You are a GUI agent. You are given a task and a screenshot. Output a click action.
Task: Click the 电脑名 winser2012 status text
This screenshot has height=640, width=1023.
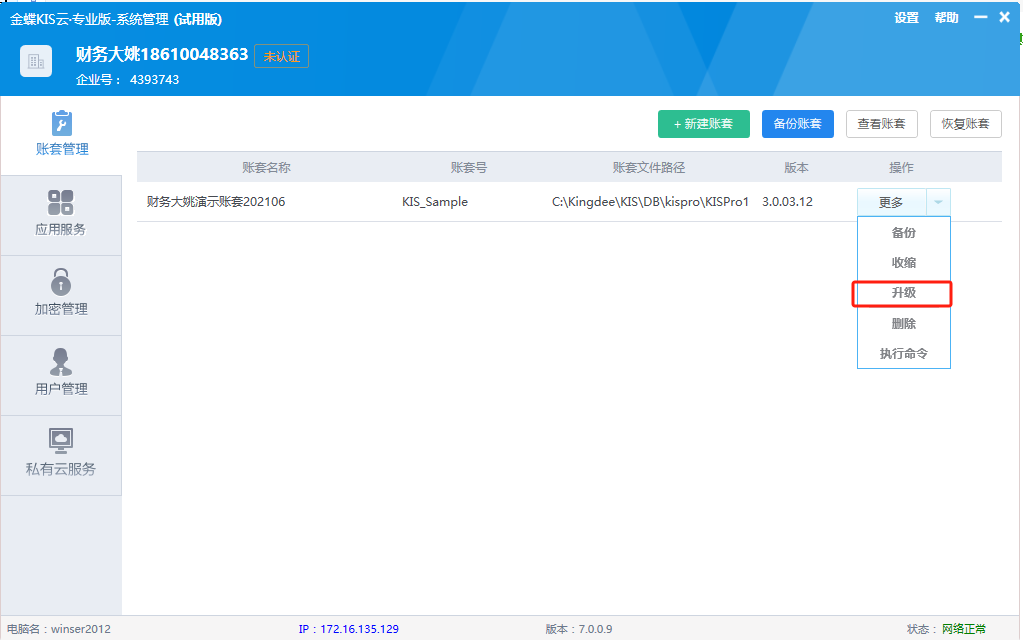point(59,629)
